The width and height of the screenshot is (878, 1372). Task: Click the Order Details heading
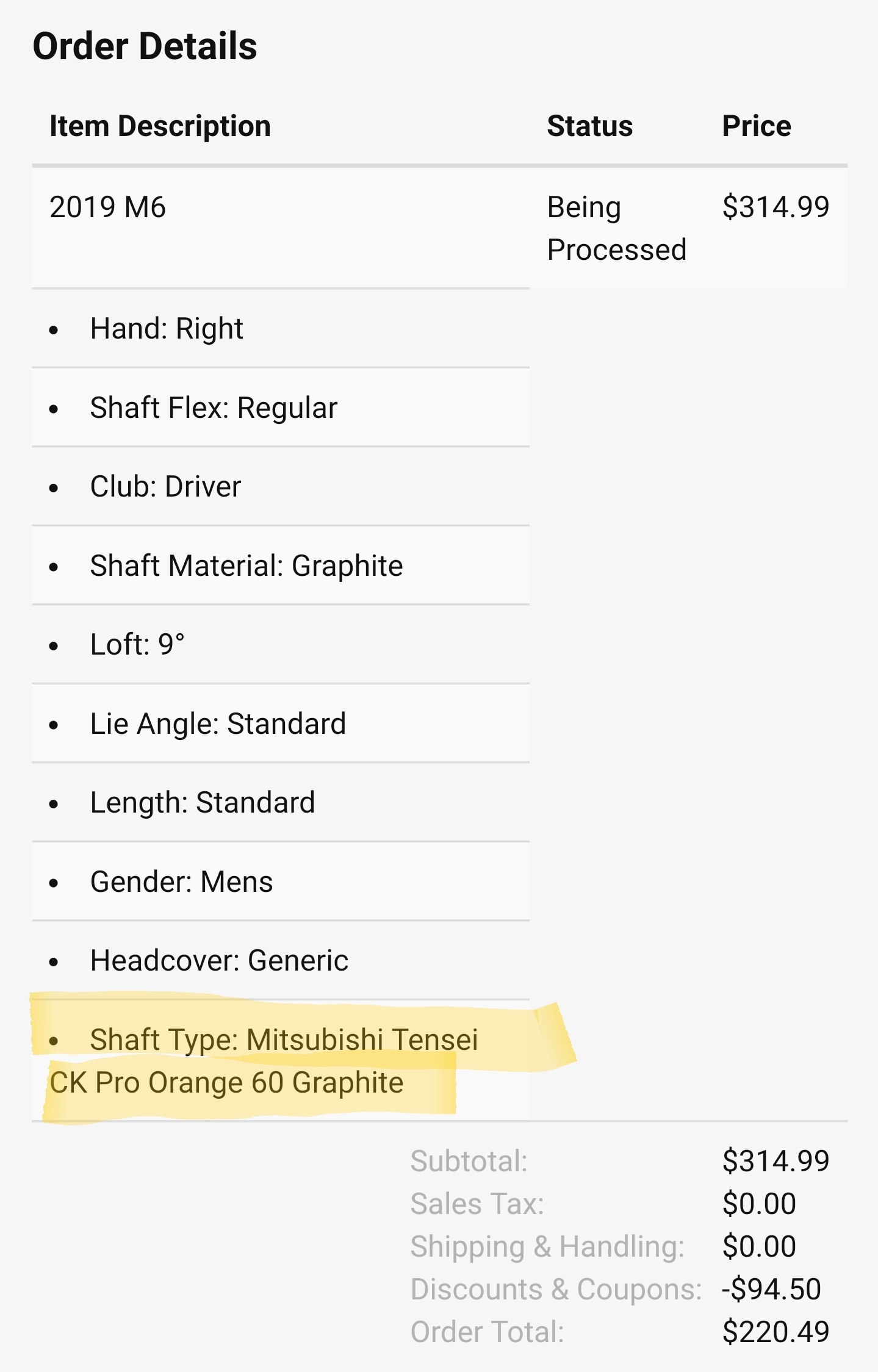tap(145, 47)
